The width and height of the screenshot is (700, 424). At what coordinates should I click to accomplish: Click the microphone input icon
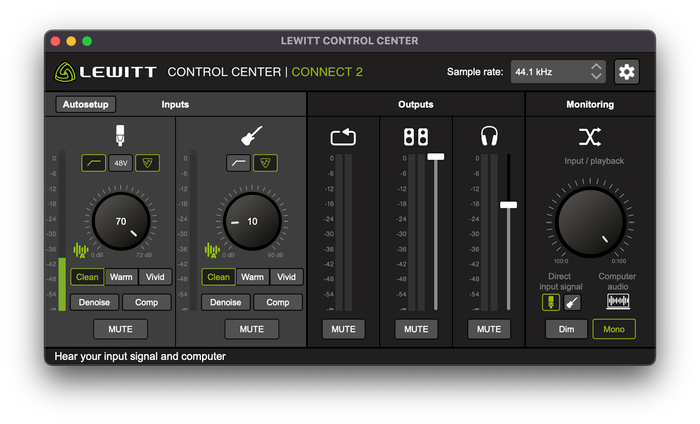click(x=120, y=135)
